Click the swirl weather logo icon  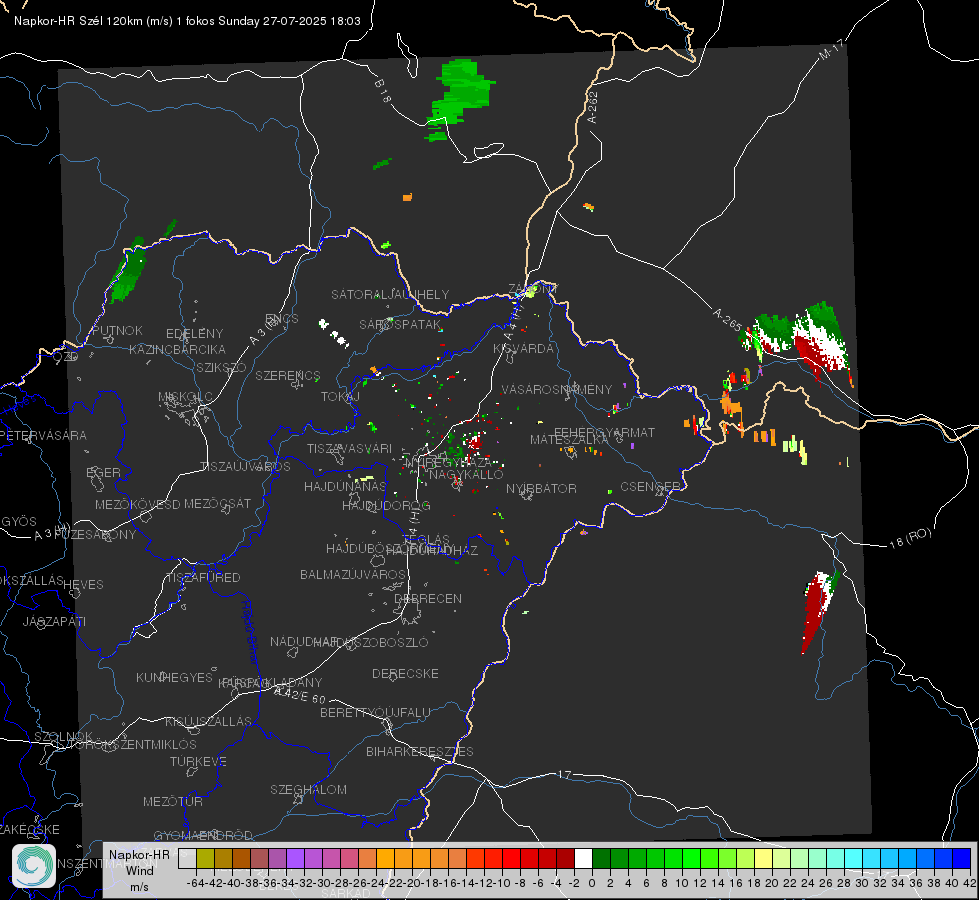click(x=34, y=866)
